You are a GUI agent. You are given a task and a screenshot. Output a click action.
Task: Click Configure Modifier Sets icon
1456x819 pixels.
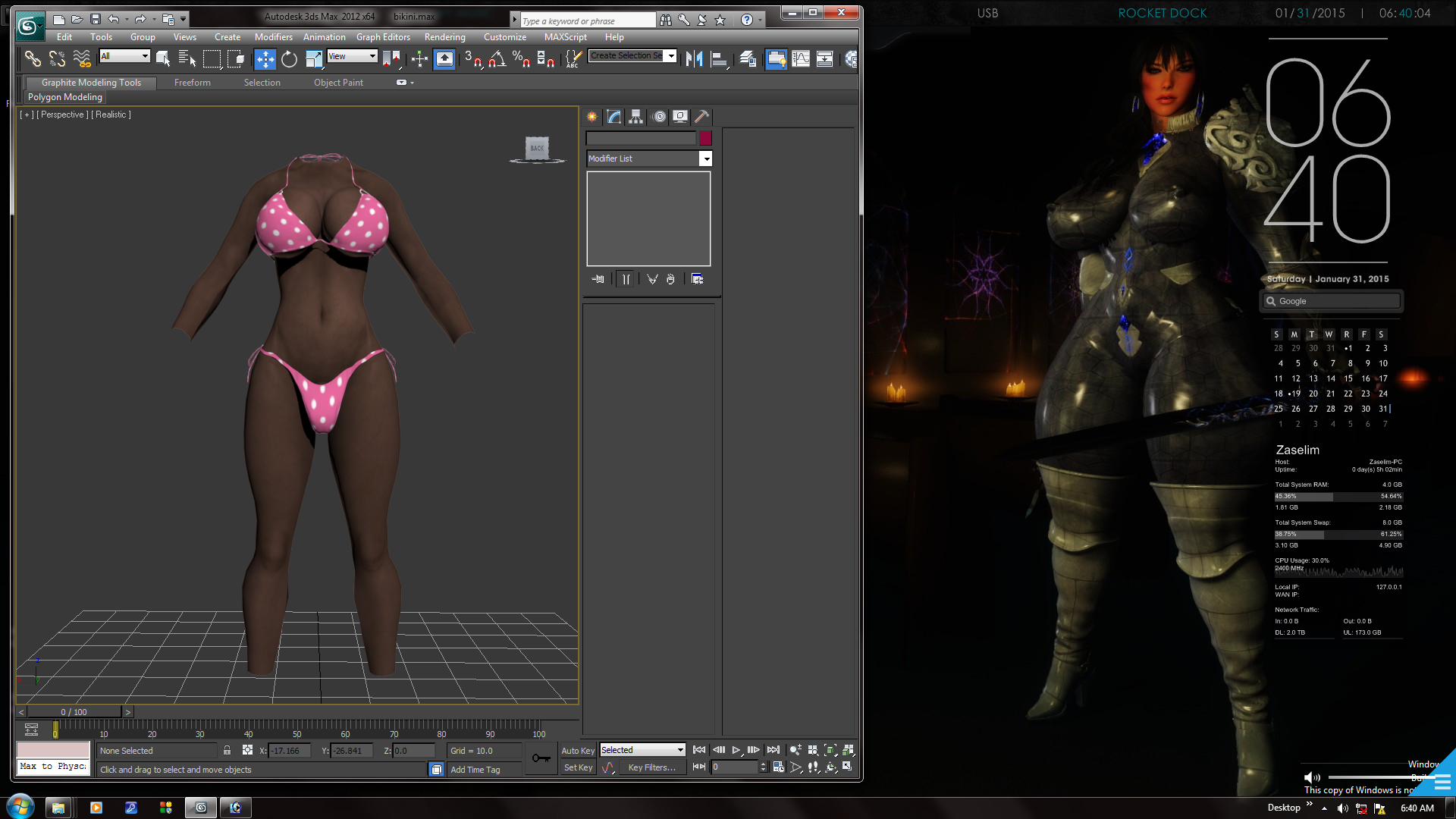click(x=698, y=279)
